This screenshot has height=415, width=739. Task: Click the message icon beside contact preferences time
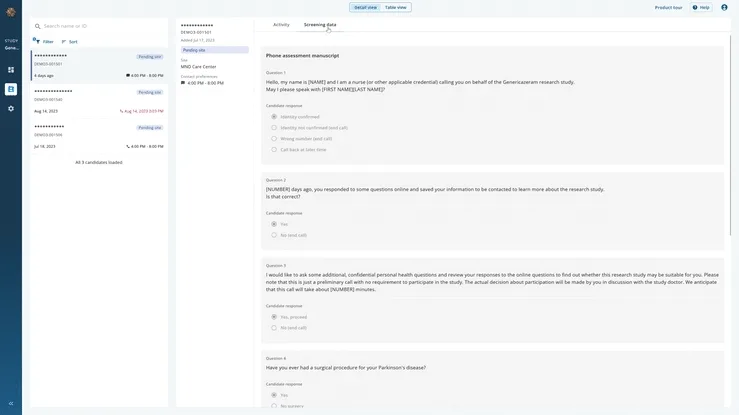pos(183,83)
